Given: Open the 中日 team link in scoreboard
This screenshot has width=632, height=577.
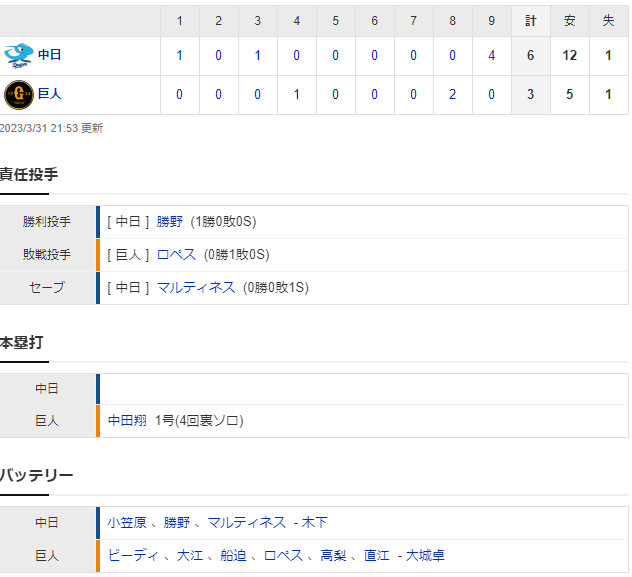Looking at the screenshot, I should click(49, 55).
